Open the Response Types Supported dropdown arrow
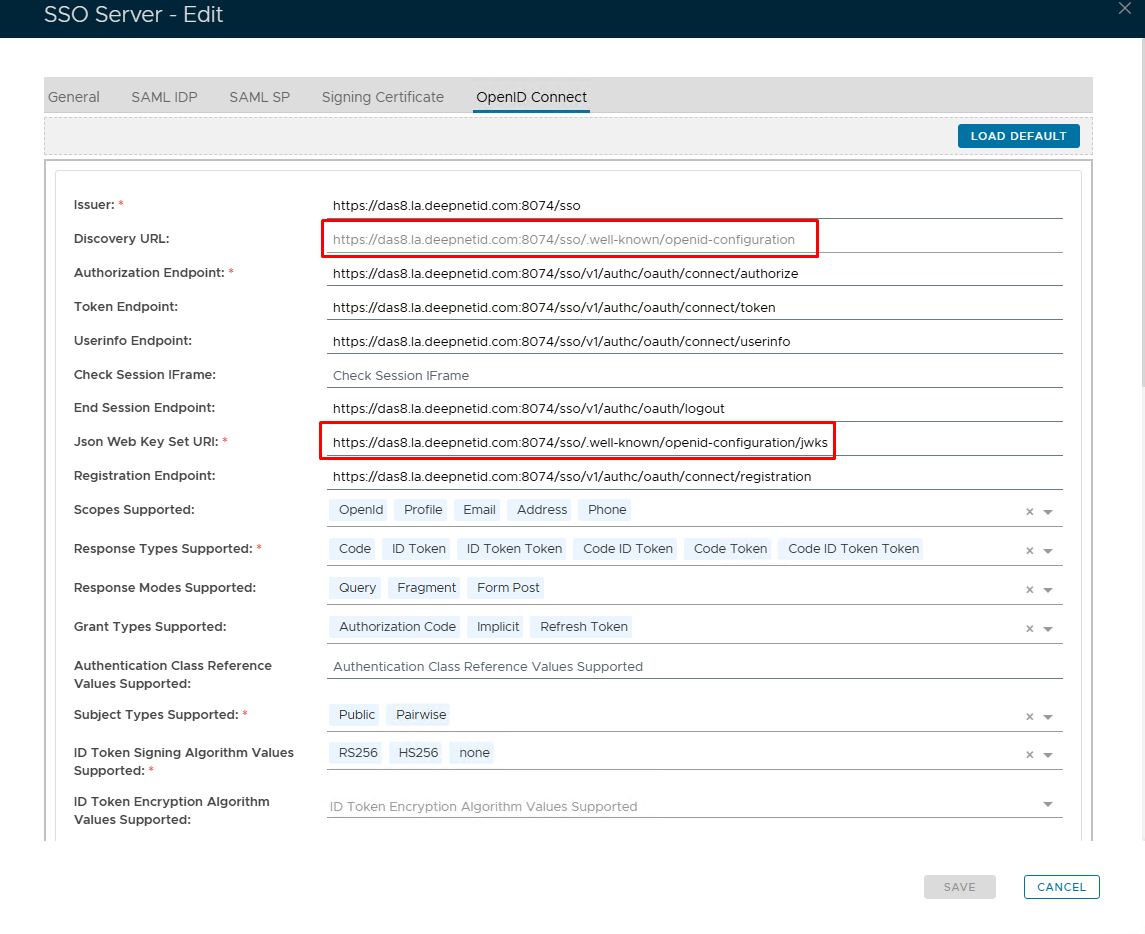The height and width of the screenshot is (934, 1145). (x=1048, y=551)
